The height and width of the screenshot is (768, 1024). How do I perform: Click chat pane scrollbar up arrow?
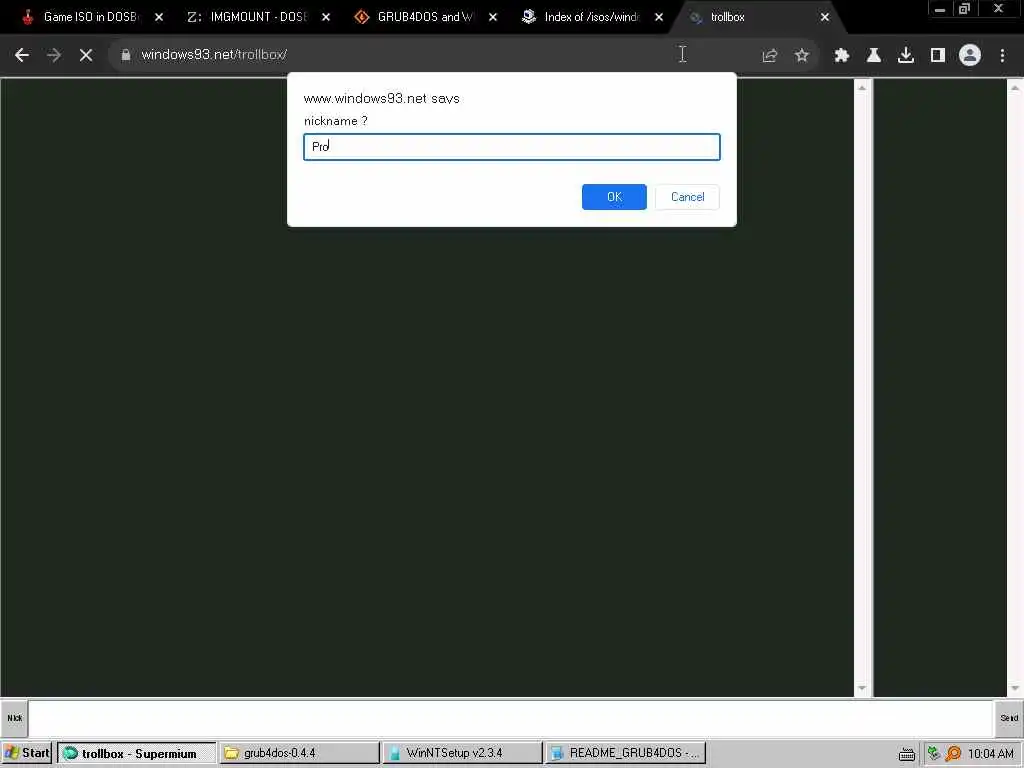click(862, 87)
